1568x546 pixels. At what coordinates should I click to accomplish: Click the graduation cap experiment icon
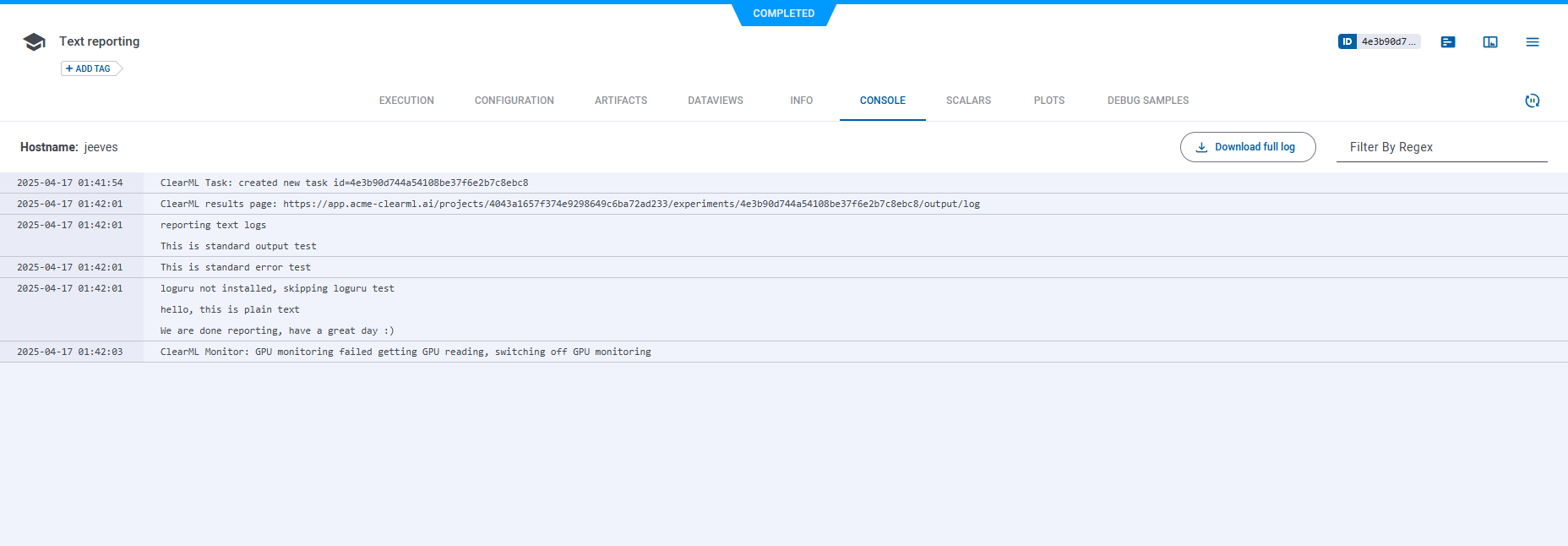34,41
